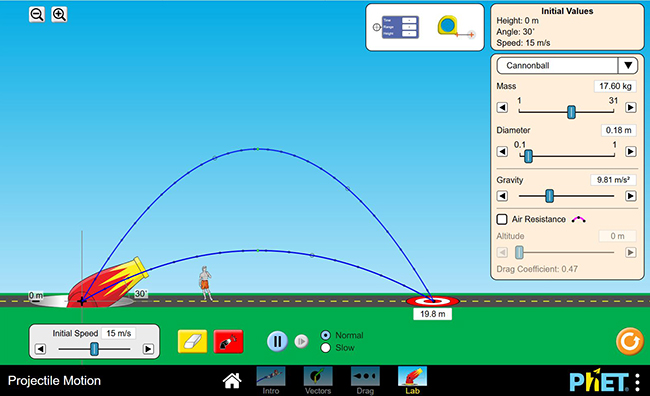This screenshot has height=396, width=650.
Task: Click the dropdown arrow next to Cannonball
Action: (628, 66)
